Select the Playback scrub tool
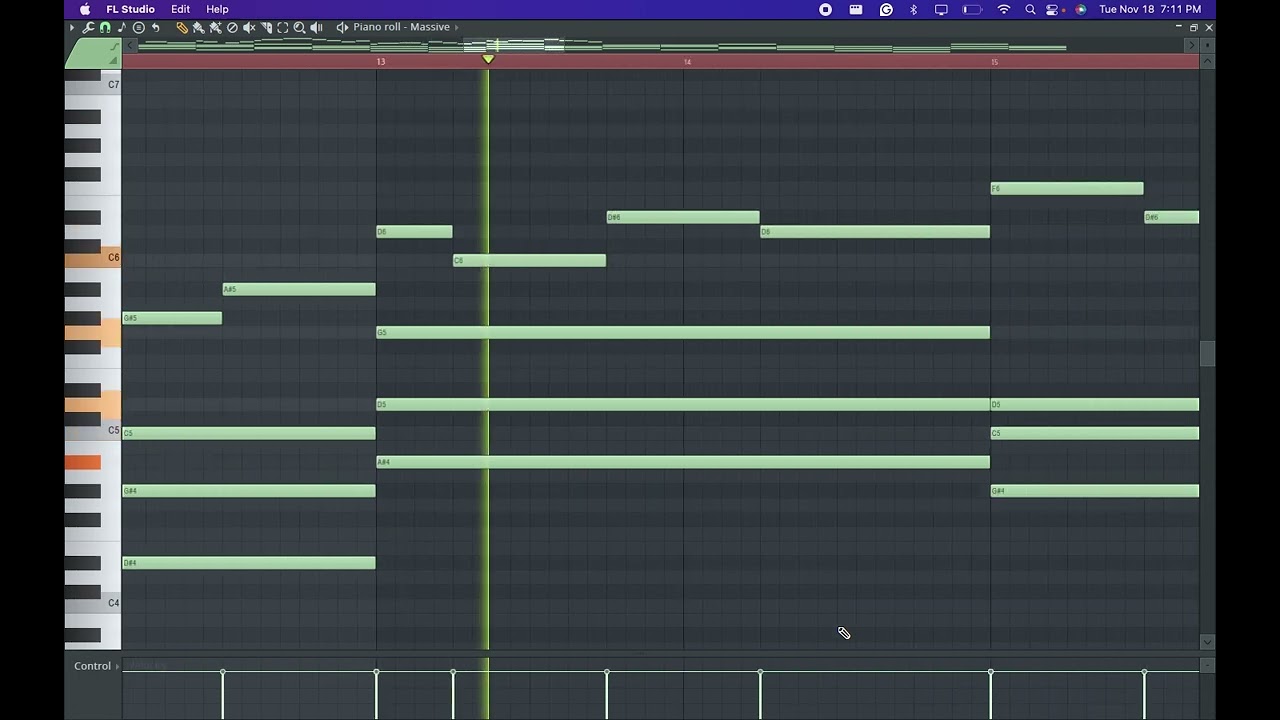This screenshot has height=720, width=1280. coord(316,27)
